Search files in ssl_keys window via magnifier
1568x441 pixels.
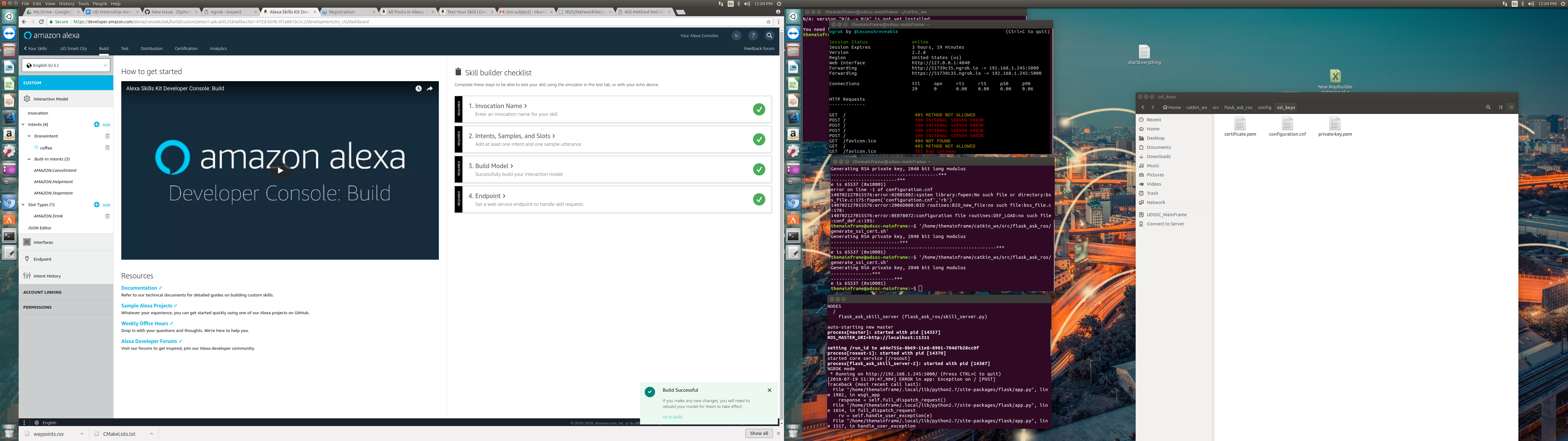click(1488, 107)
